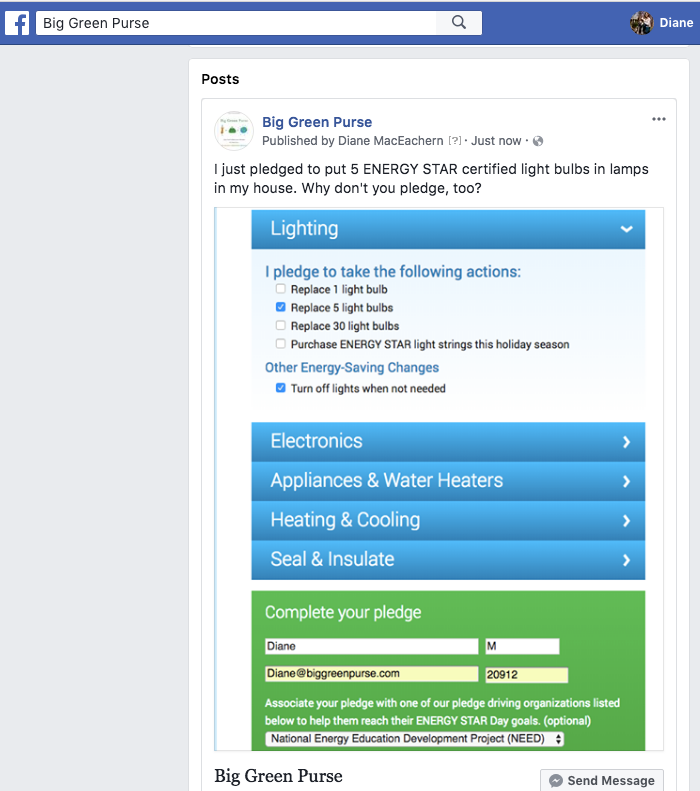Image resolution: width=700 pixels, height=791 pixels.
Task: Click 'Published by Diane MacEachern' text
Action: pyautogui.click(x=353, y=141)
